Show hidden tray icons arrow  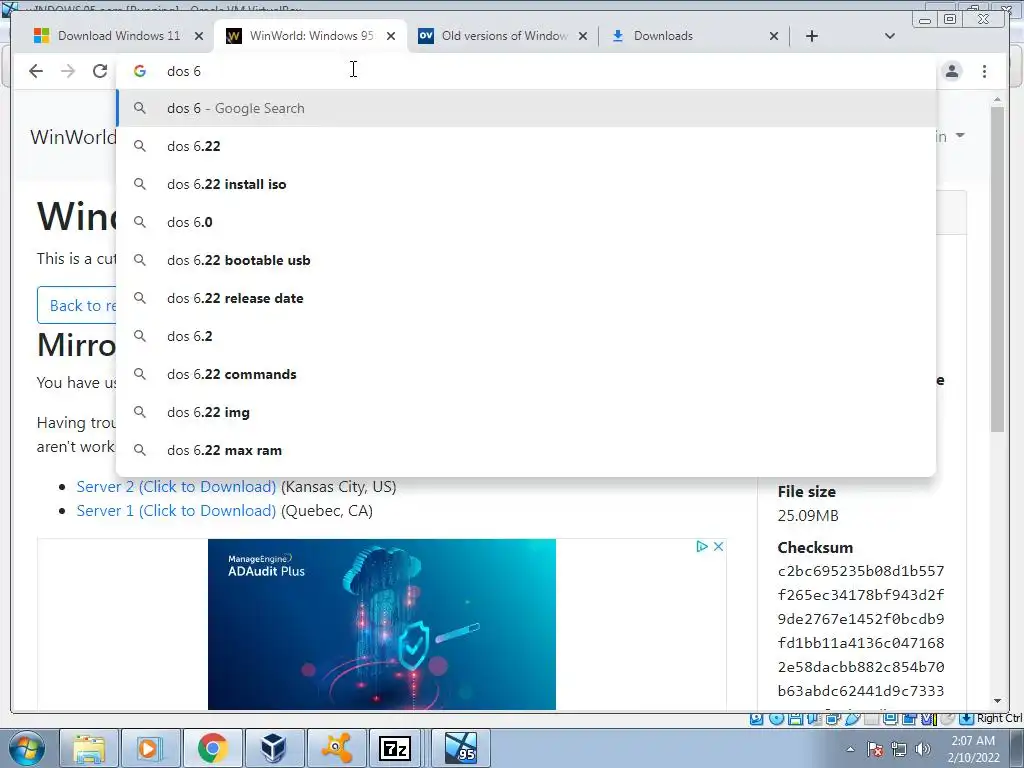850,749
